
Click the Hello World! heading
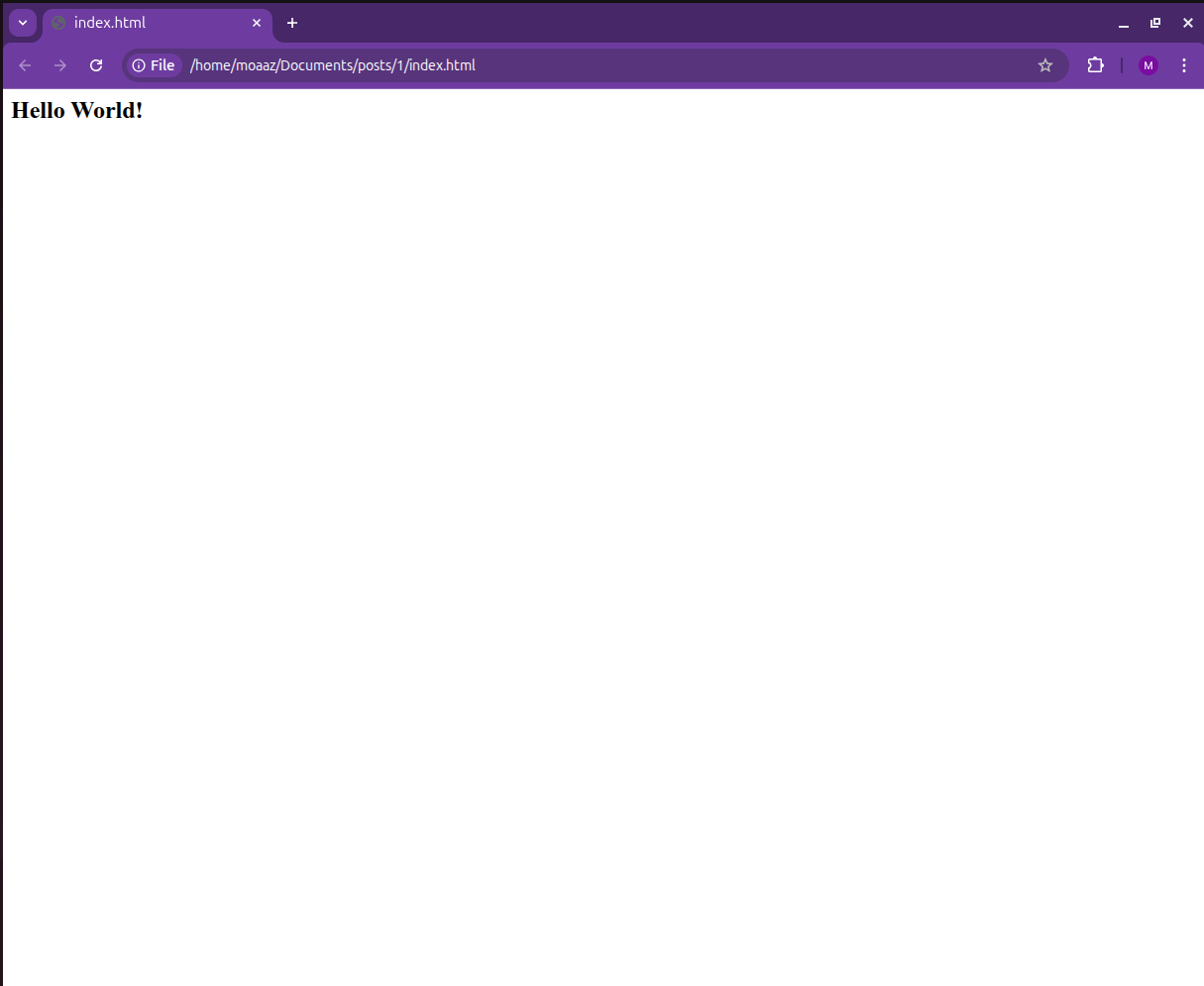[x=77, y=111]
